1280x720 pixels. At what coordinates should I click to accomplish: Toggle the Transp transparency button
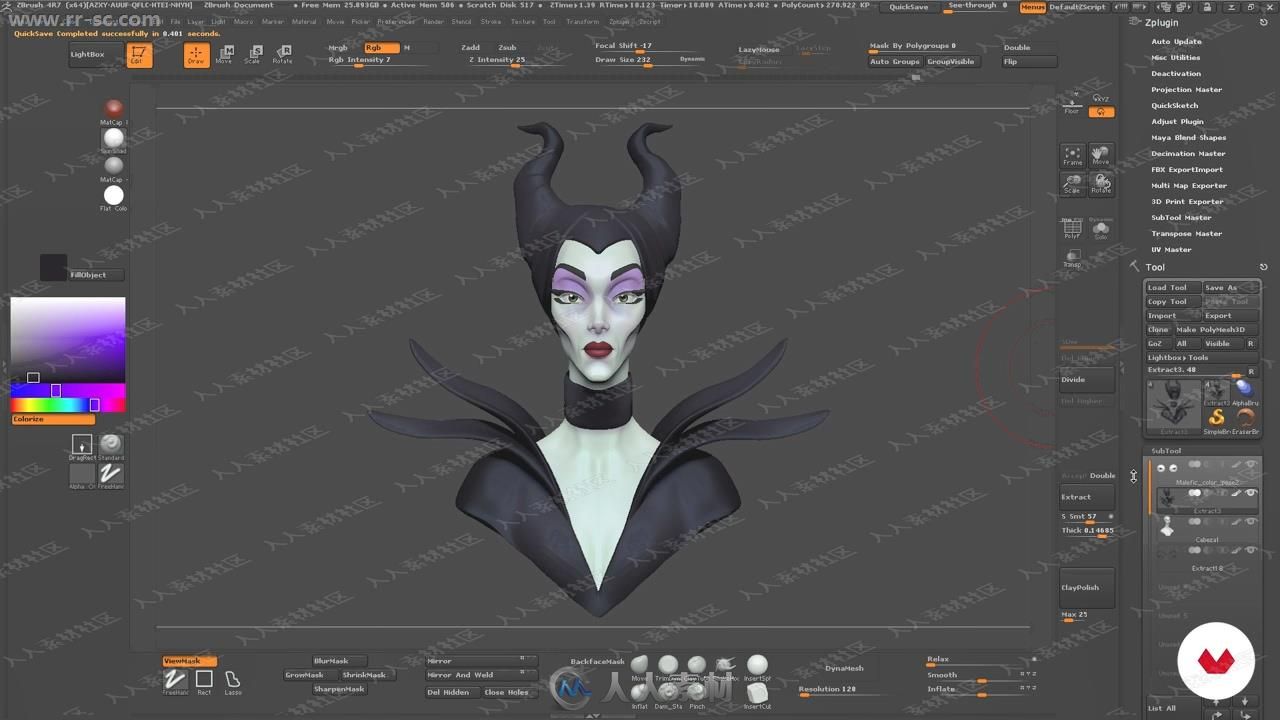(x=1072, y=257)
